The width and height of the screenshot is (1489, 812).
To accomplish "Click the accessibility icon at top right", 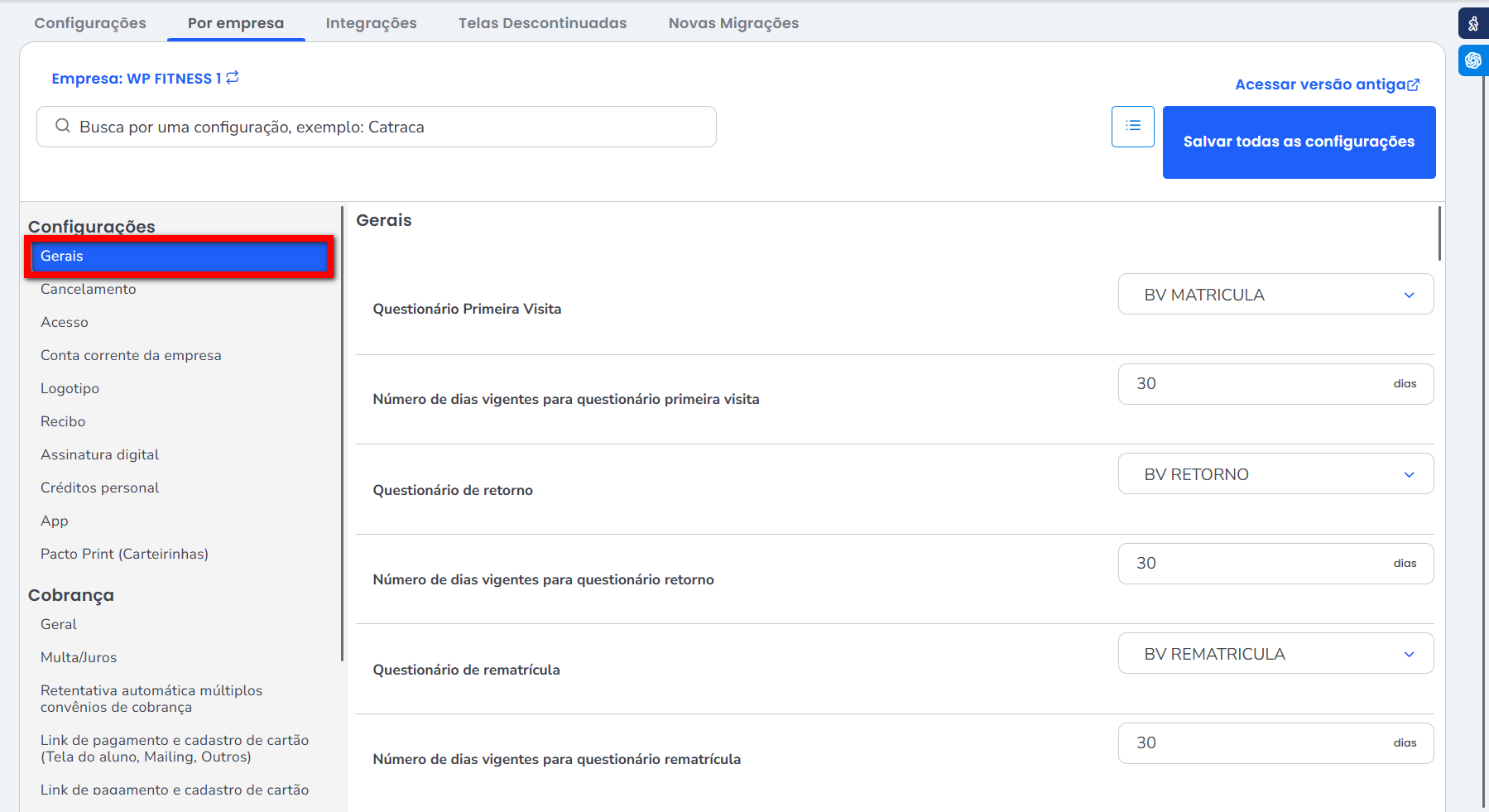I will [1472, 23].
